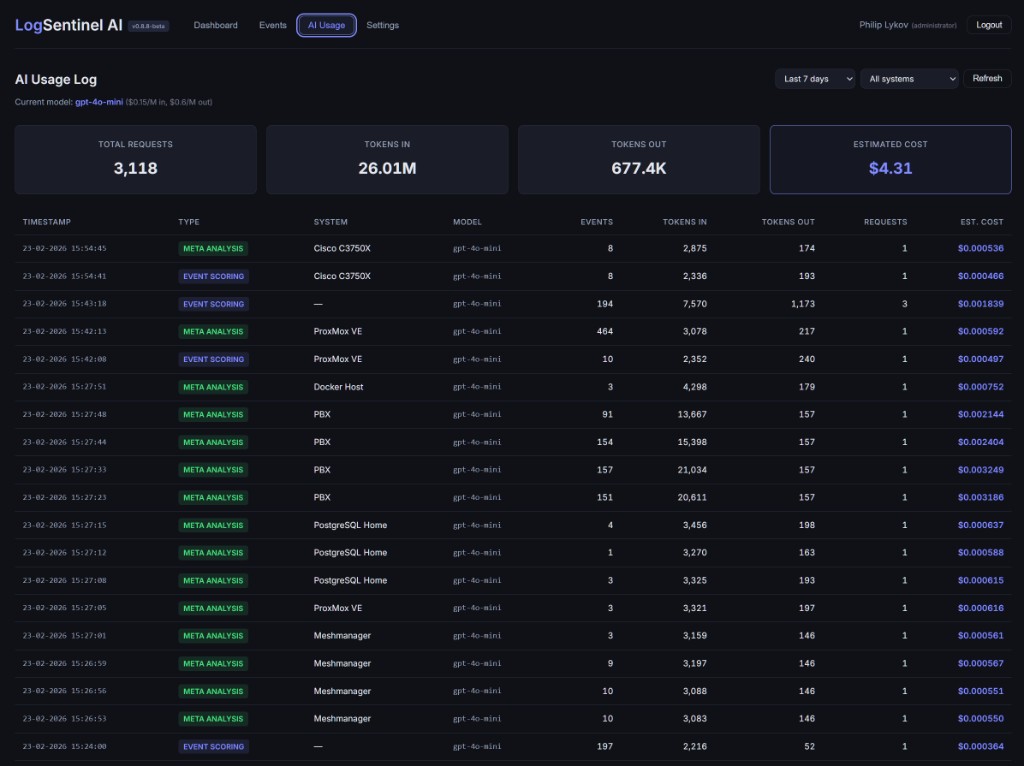Viewport: 1024px width, 766px height.
Task: Click timestamp 23-02-2026 15:27:15
Action: click(x=64, y=525)
